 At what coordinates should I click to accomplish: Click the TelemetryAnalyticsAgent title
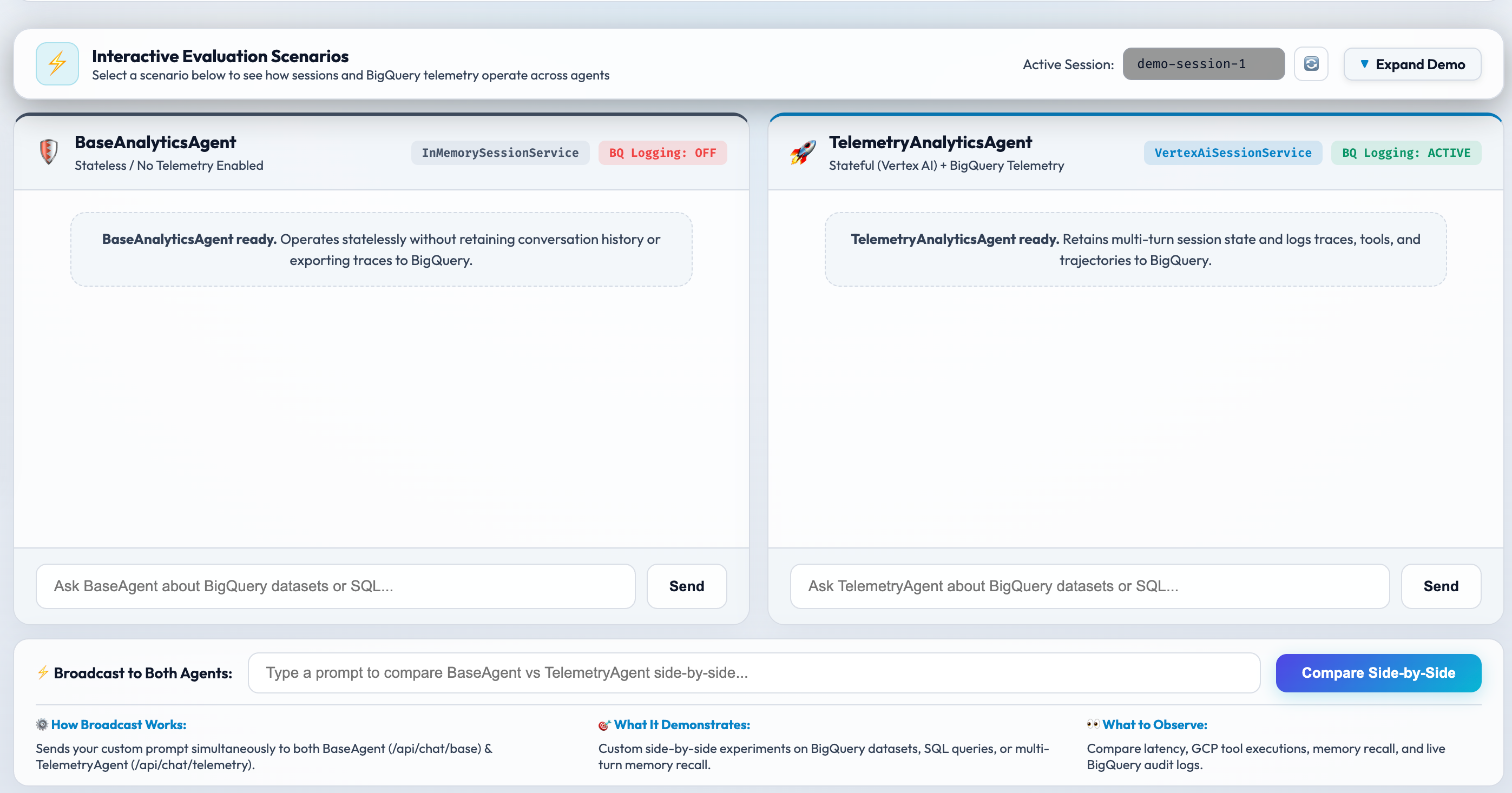point(930,142)
